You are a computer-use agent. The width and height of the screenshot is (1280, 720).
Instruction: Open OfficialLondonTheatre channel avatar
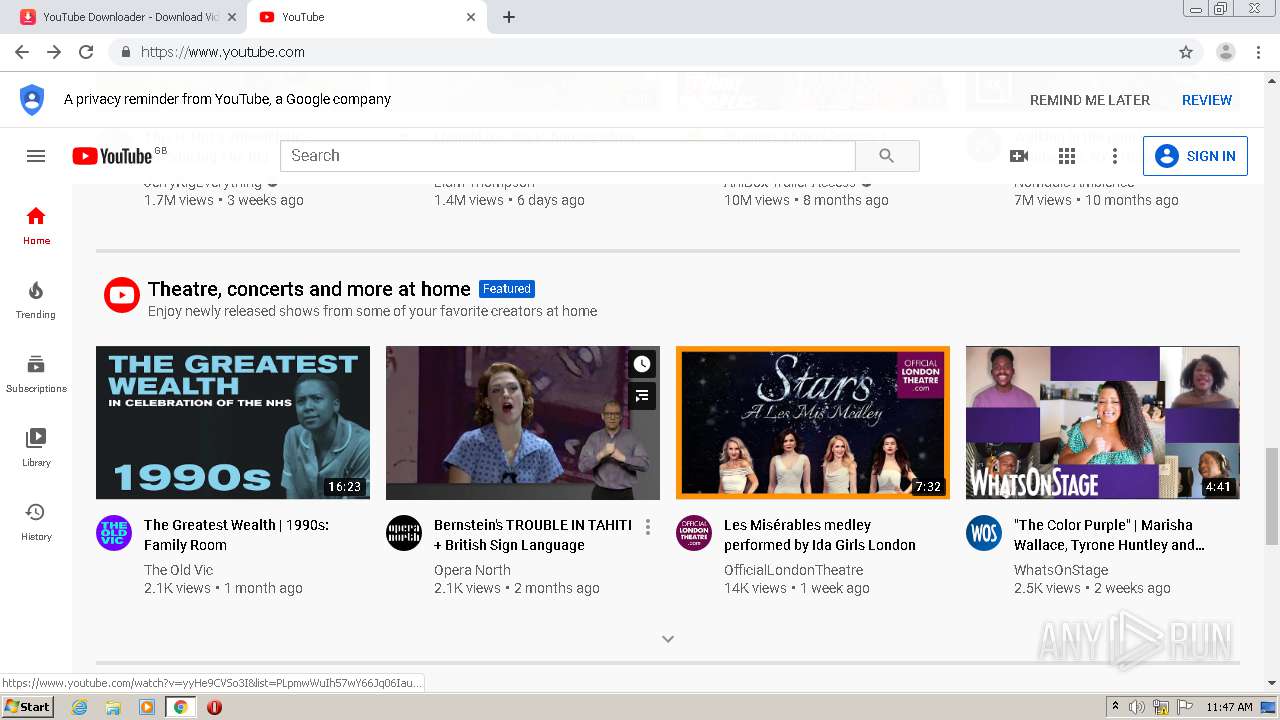point(694,533)
